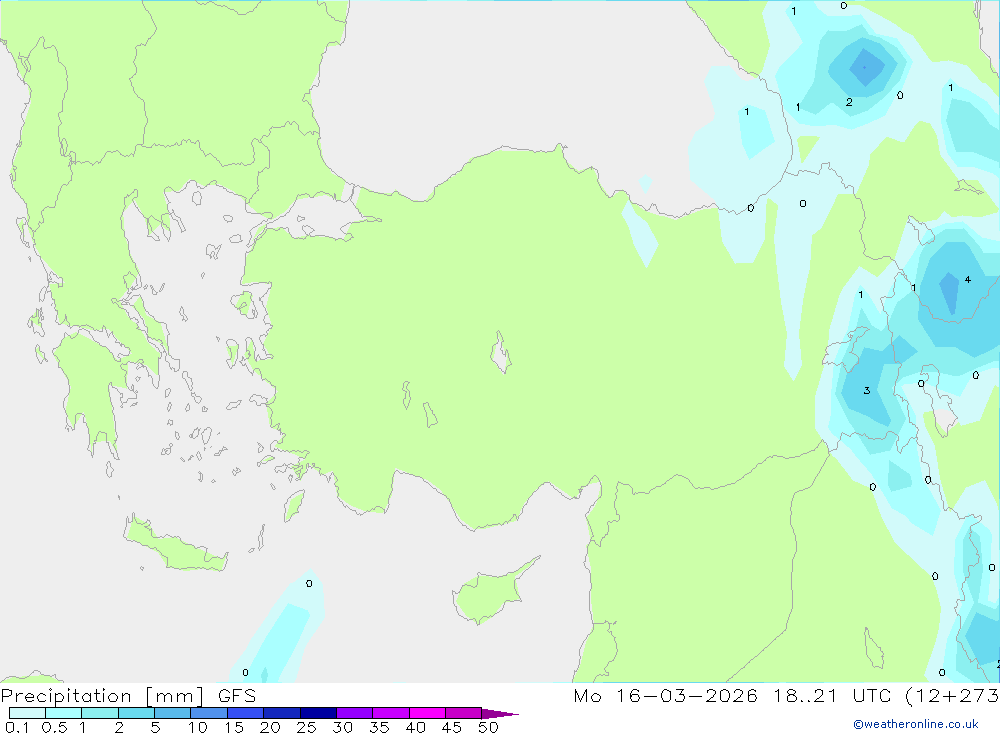Click the above-50 arrow tip of legend
The width and height of the screenshot is (1000, 733).
point(501,714)
